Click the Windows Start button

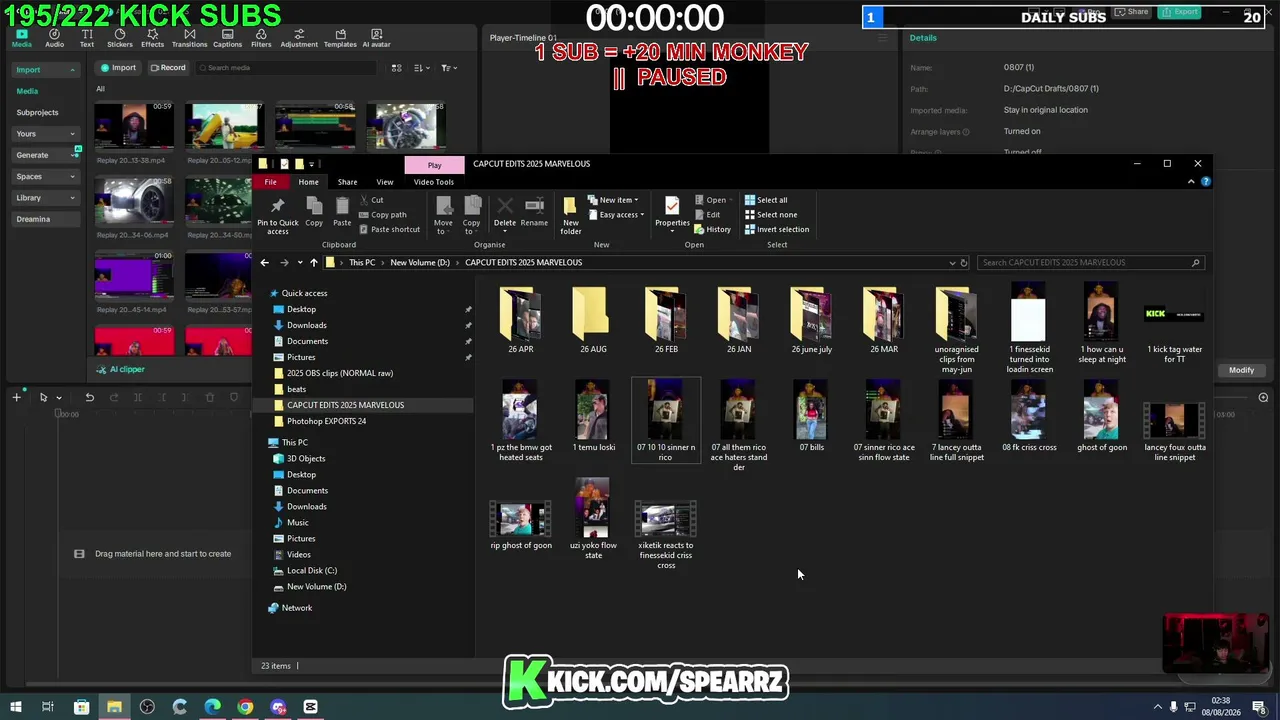tap(16, 707)
